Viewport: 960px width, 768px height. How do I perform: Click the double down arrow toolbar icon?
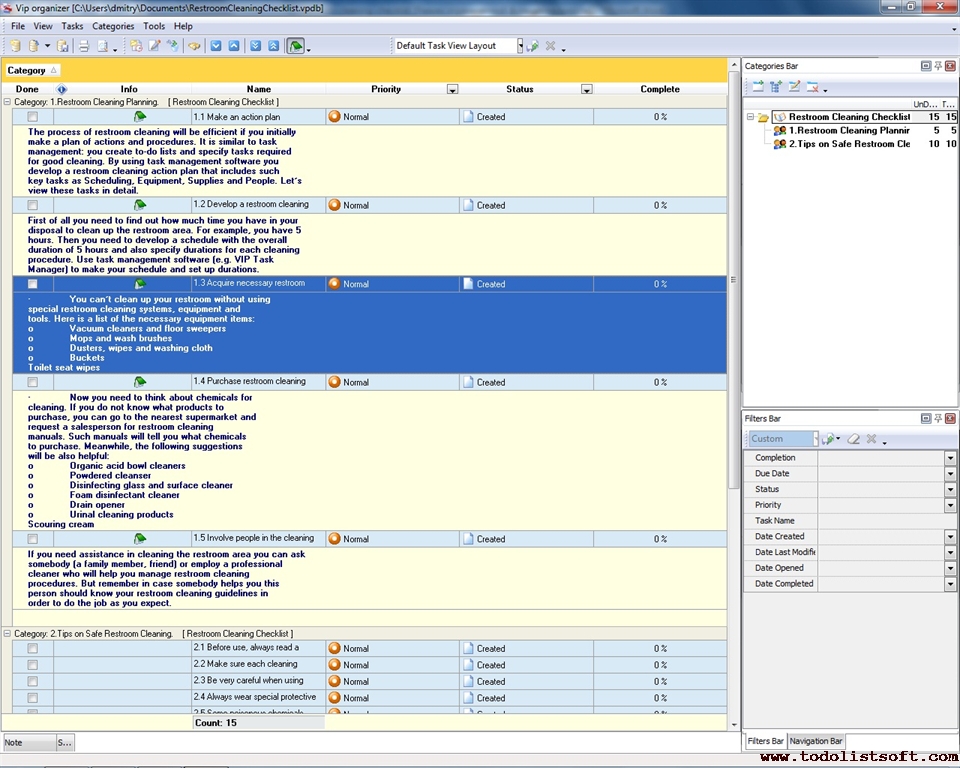[255, 46]
